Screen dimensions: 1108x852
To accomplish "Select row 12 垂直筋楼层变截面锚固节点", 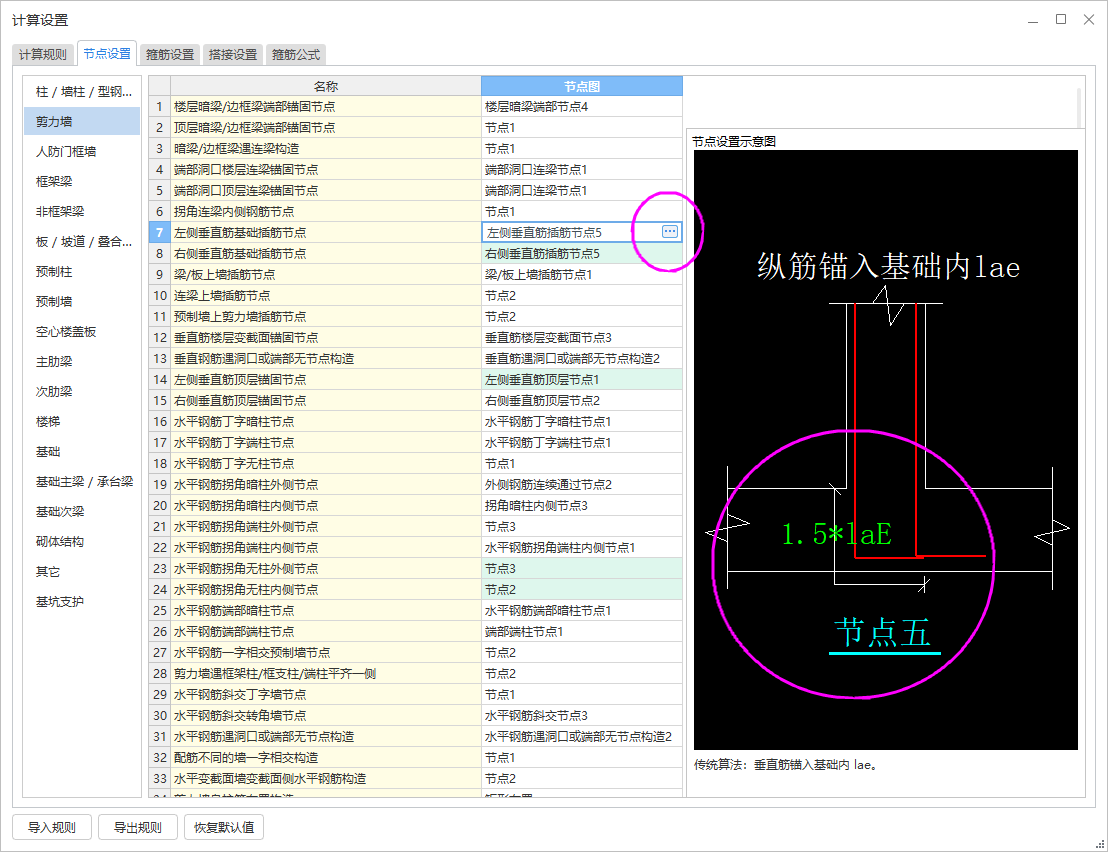I will coord(326,338).
